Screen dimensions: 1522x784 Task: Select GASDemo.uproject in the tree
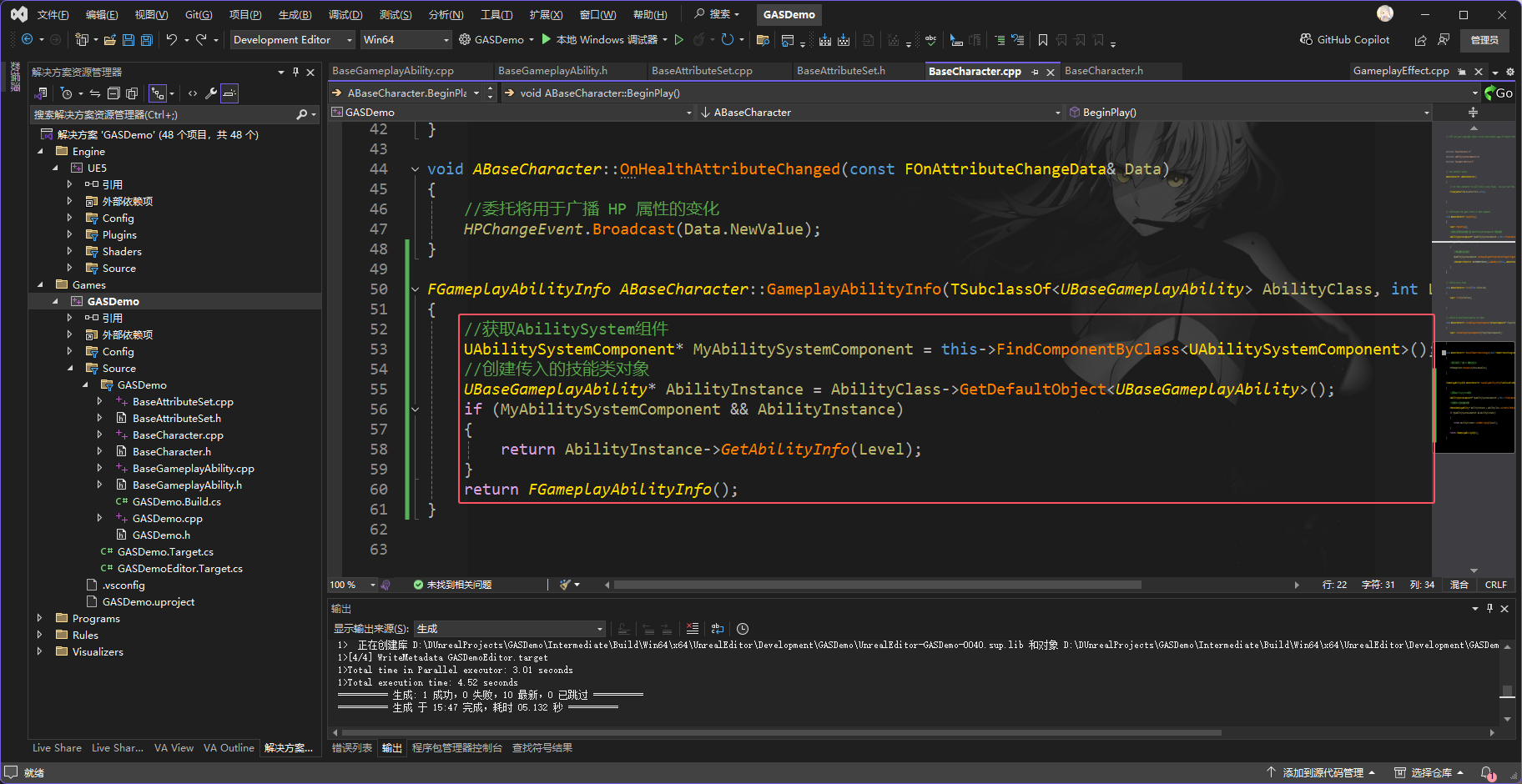pyautogui.click(x=149, y=601)
